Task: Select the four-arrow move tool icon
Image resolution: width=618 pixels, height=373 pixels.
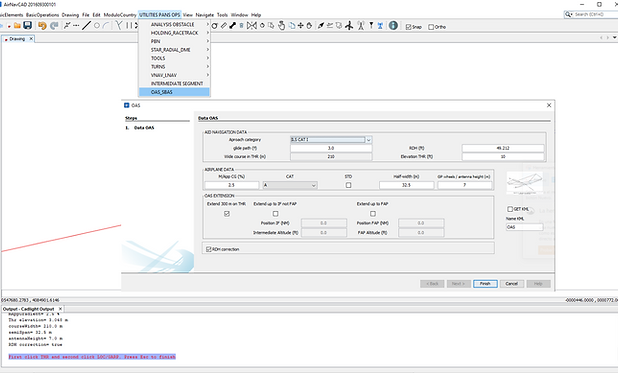Action: pyautogui.click(x=301, y=26)
